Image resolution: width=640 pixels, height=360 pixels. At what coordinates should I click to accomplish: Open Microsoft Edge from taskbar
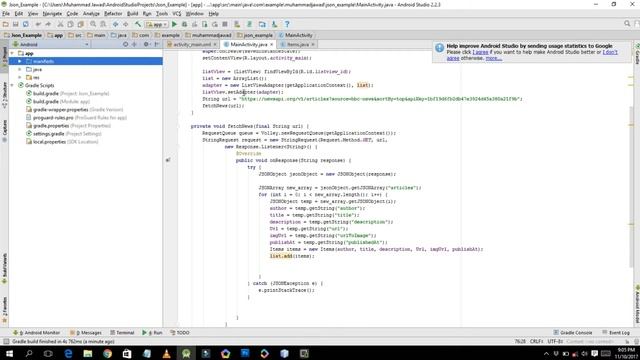click(x=68, y=353)
